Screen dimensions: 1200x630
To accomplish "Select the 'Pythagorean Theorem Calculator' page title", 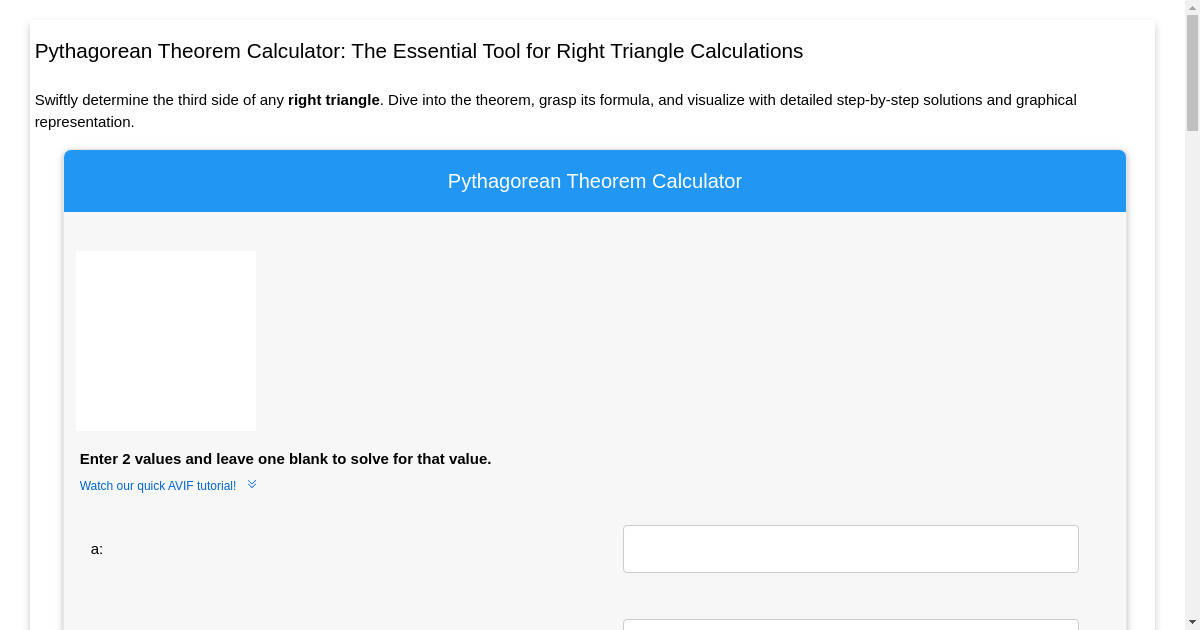I will [x=419, y=51].
